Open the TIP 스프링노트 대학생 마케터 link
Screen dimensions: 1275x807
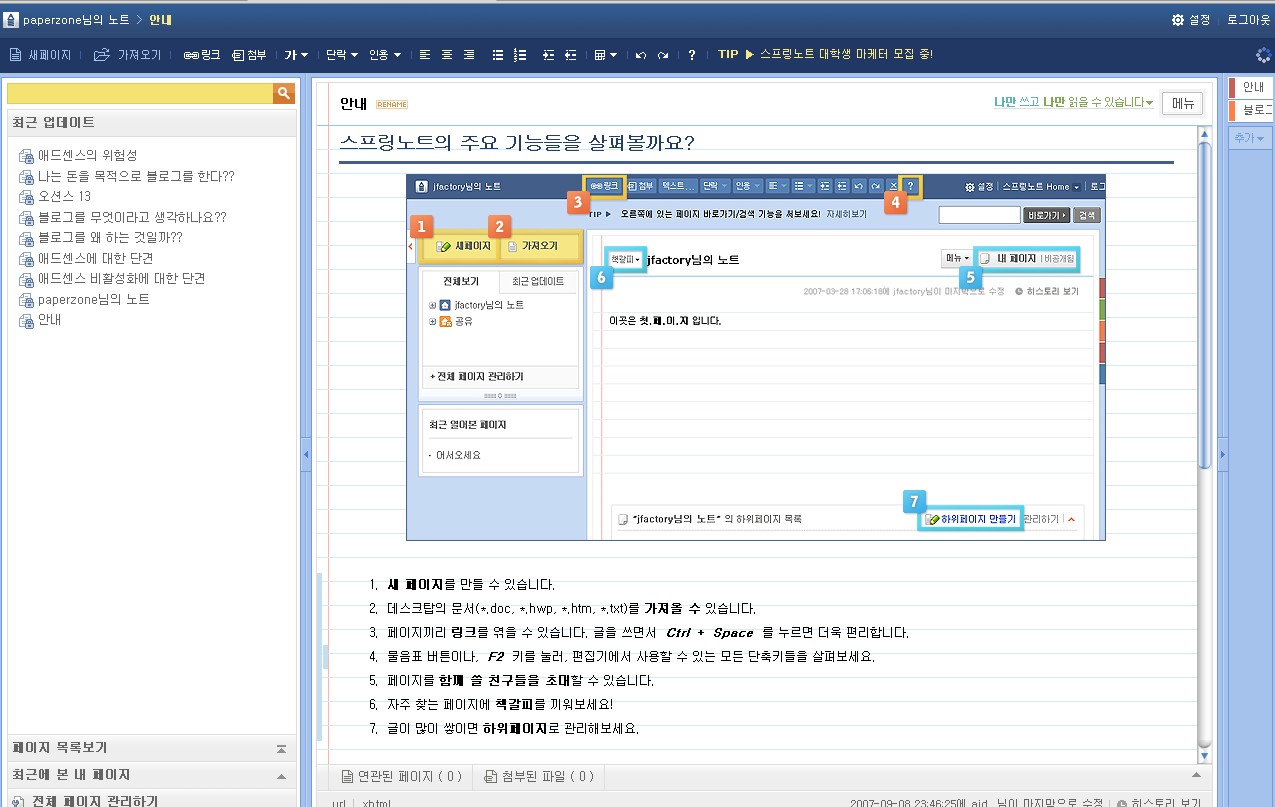point(825,55)
